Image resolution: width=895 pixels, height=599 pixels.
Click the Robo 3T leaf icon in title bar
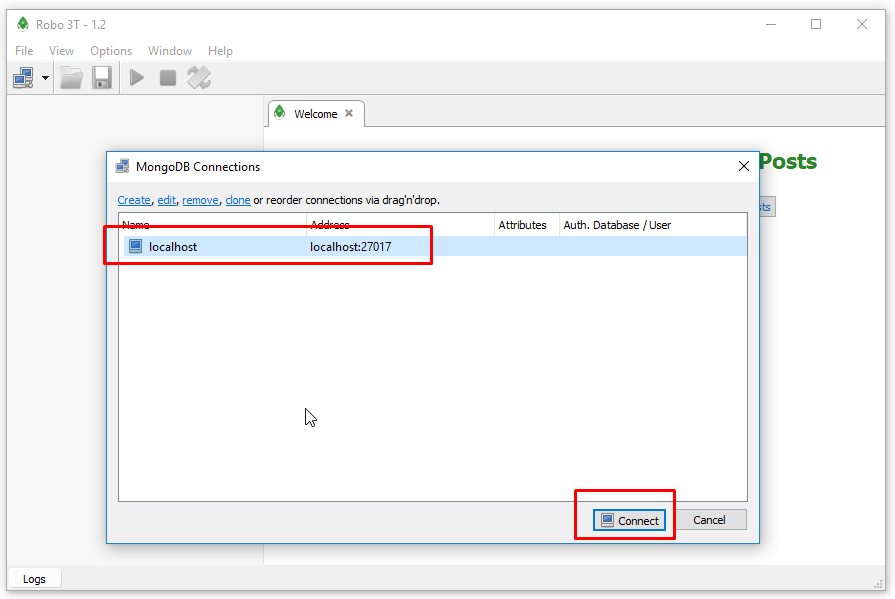coord(23,24)
